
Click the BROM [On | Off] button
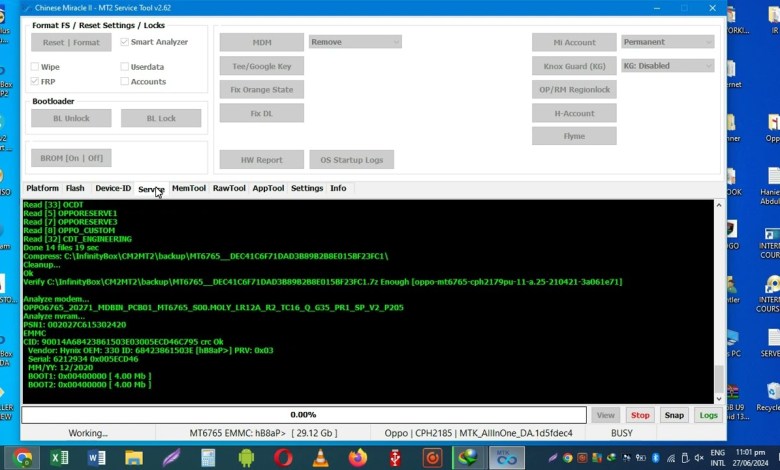click(71, 158)
